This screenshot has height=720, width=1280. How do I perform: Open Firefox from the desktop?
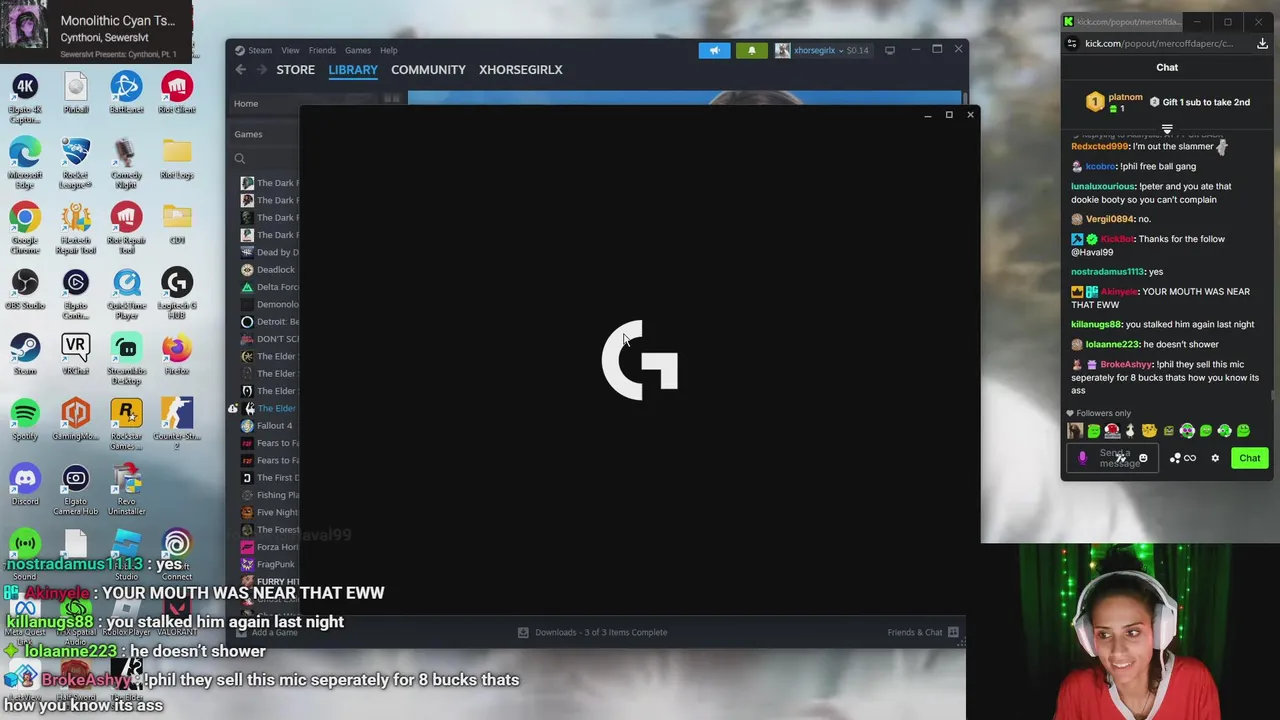click(177, 354)
